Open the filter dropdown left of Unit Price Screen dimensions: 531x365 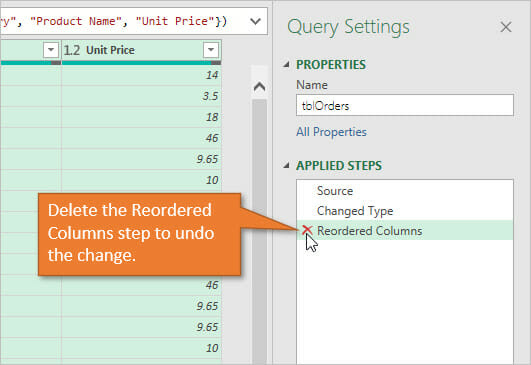pos(51,50)
